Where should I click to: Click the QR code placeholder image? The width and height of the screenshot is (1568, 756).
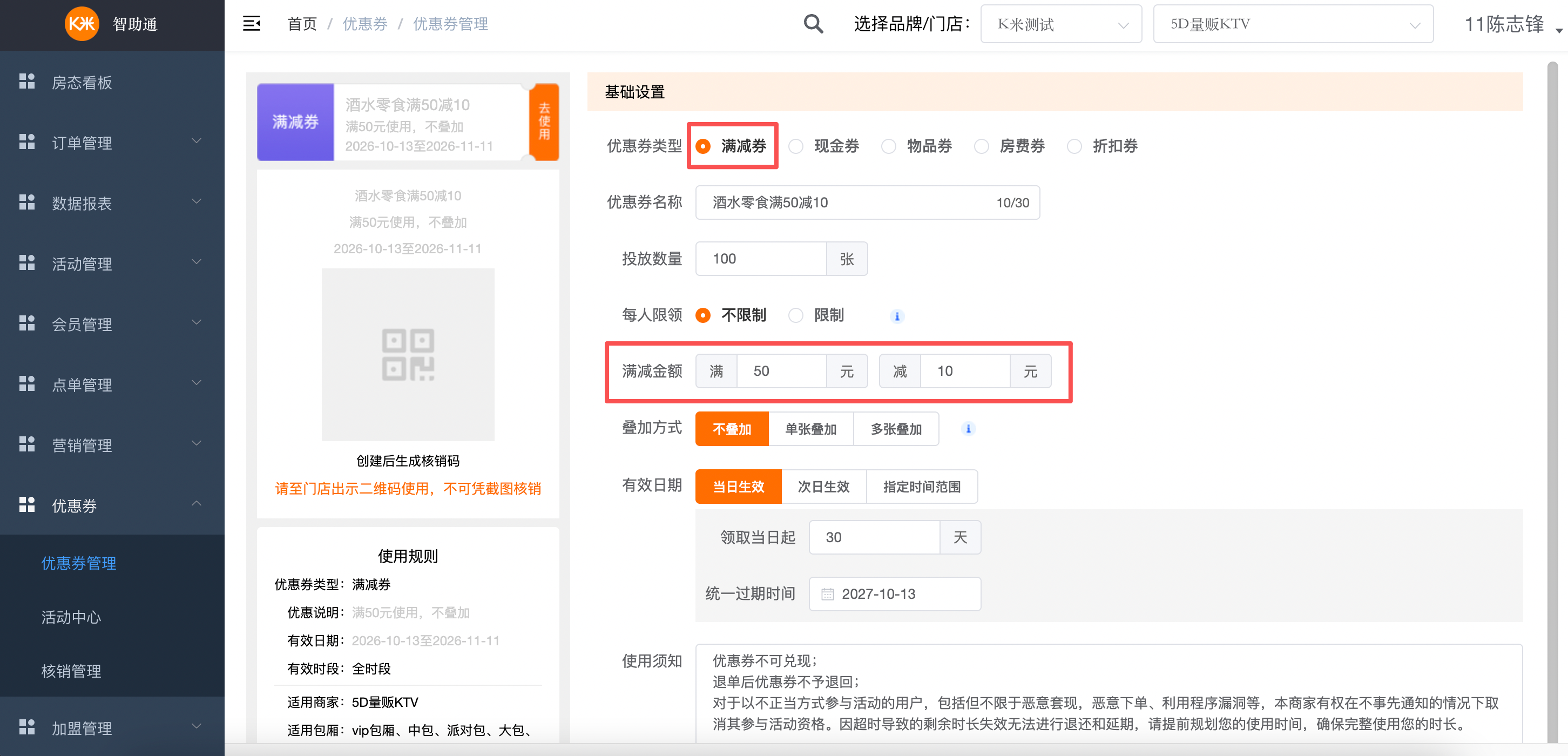[408, 355]
